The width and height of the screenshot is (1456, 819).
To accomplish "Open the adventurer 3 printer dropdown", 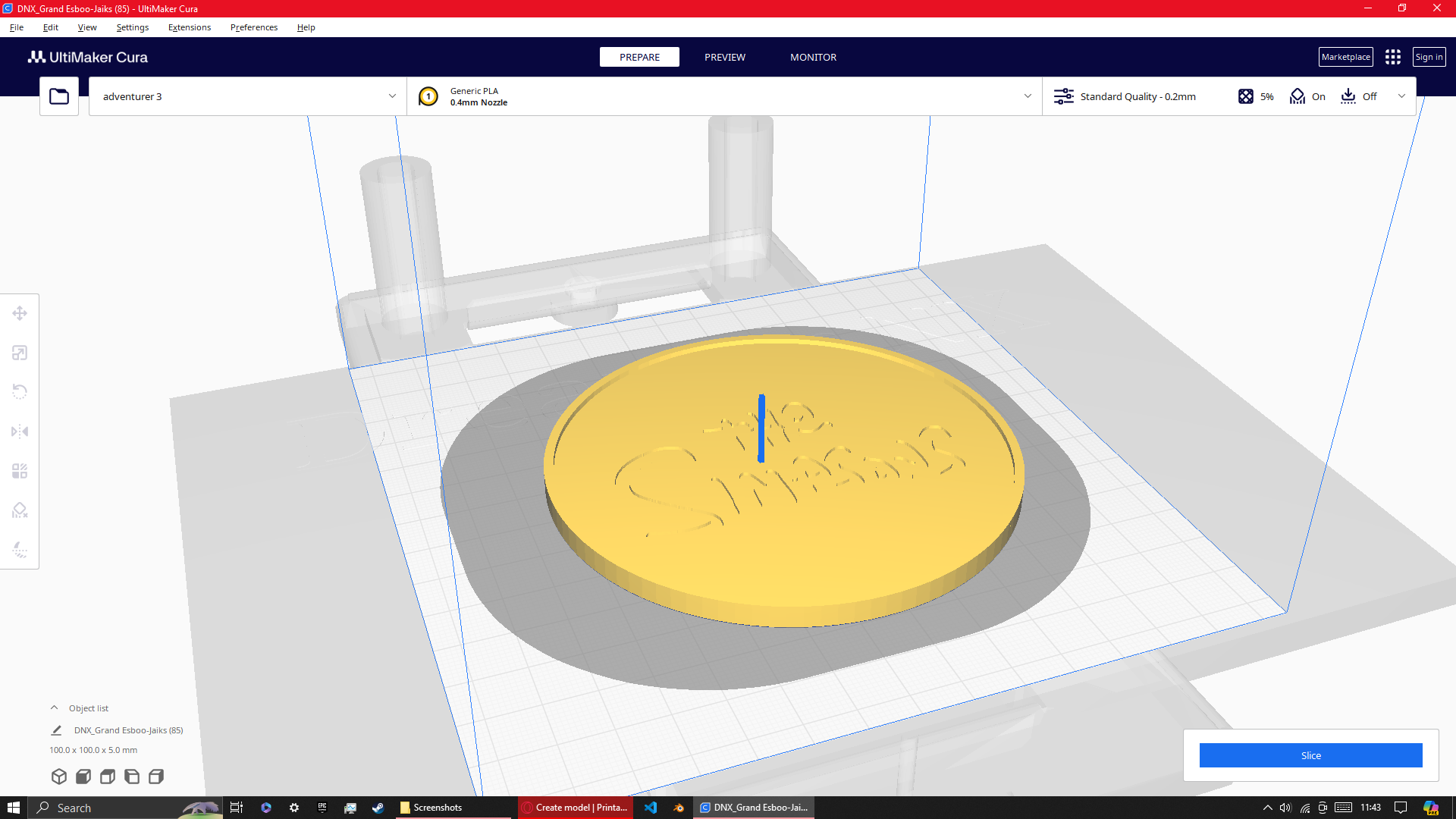I will coord(247,96).
